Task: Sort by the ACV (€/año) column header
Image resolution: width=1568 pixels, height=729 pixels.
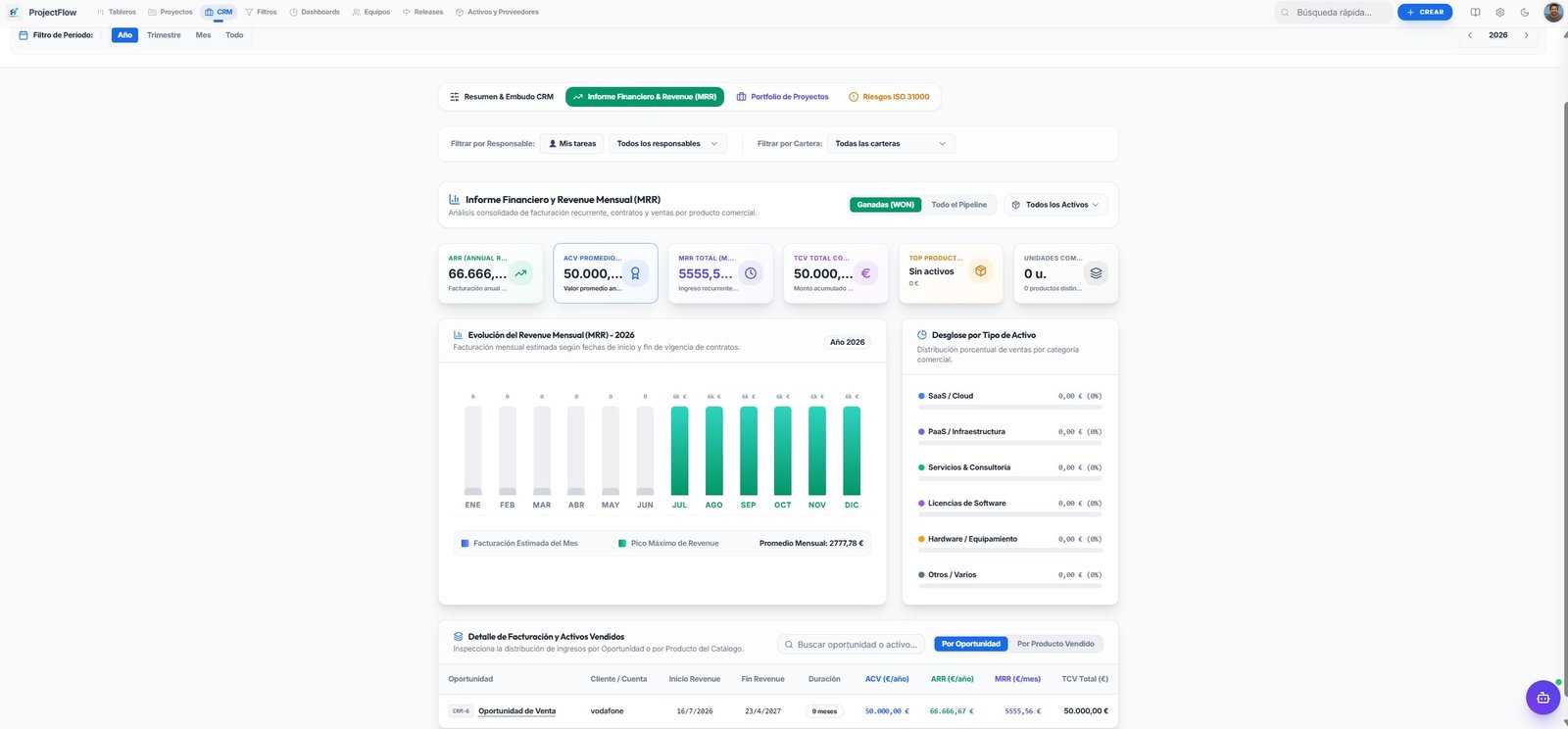Action: (887, 679)
